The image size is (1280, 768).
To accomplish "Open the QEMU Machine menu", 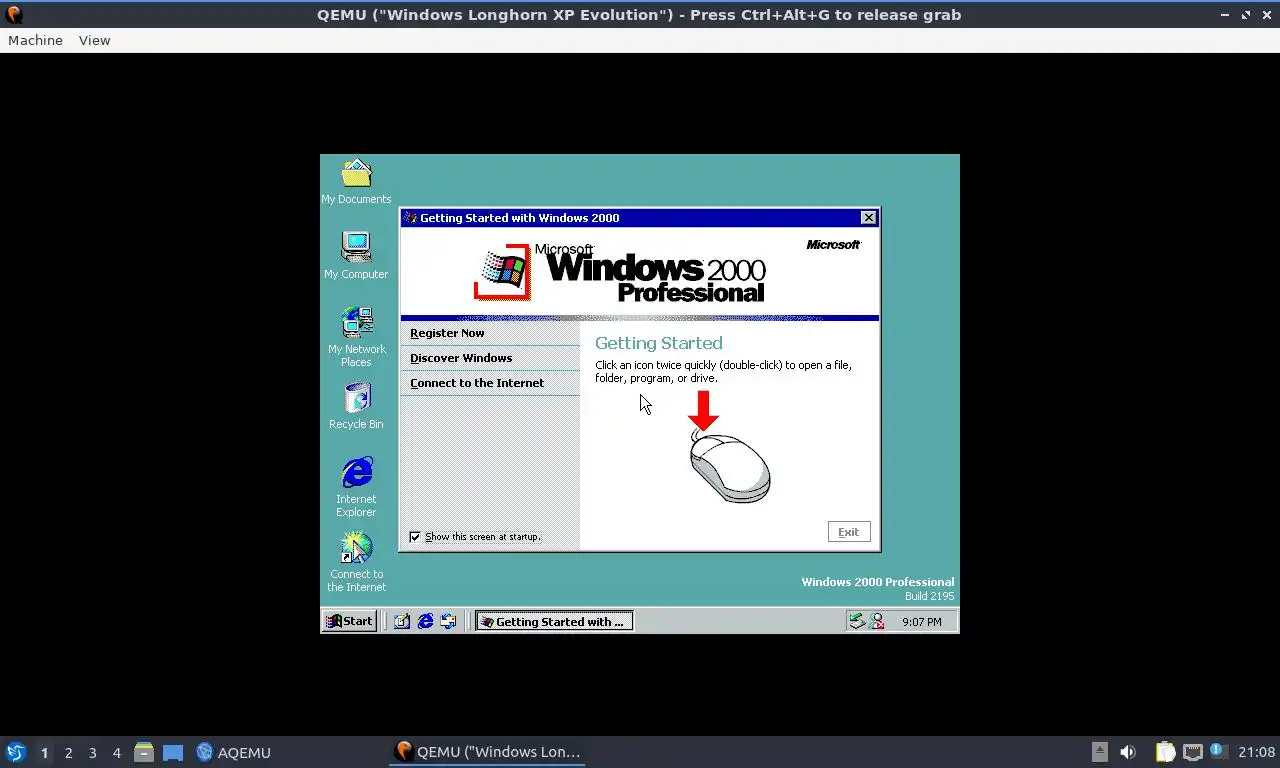I will point(35,40).
